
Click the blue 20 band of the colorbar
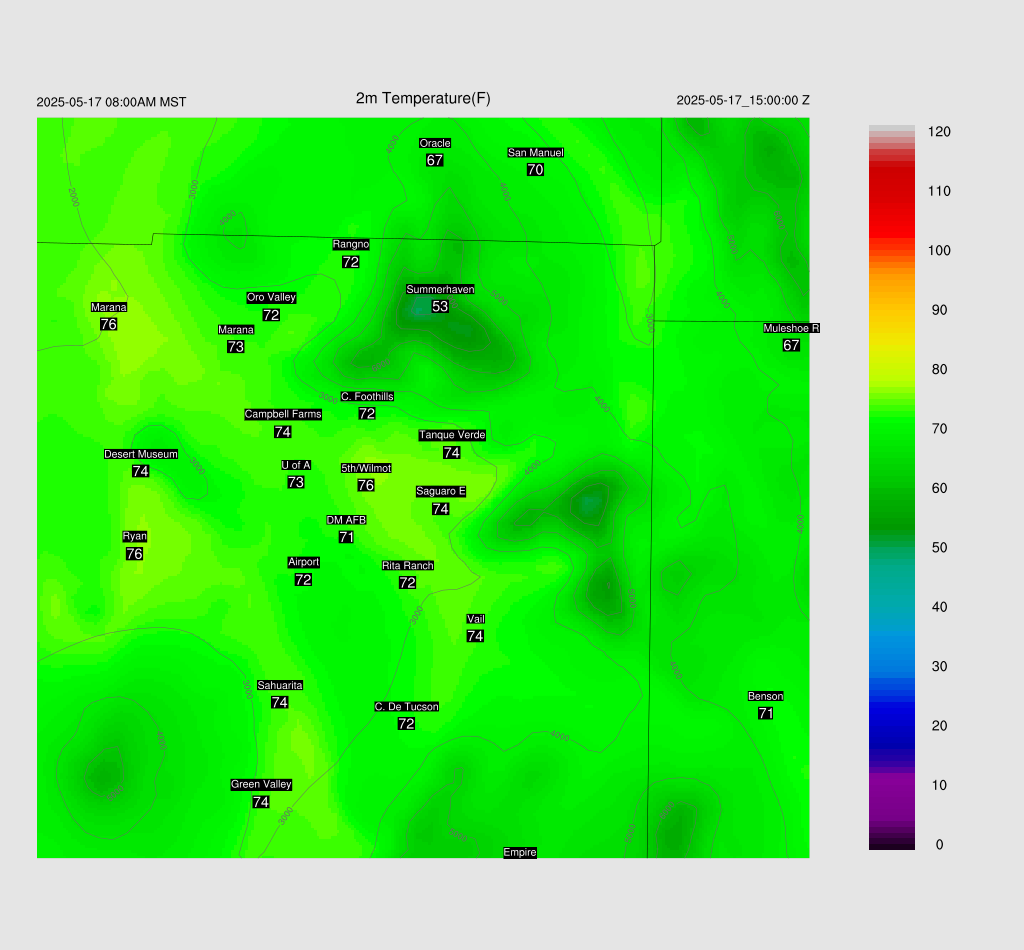(x=891, y=726)
